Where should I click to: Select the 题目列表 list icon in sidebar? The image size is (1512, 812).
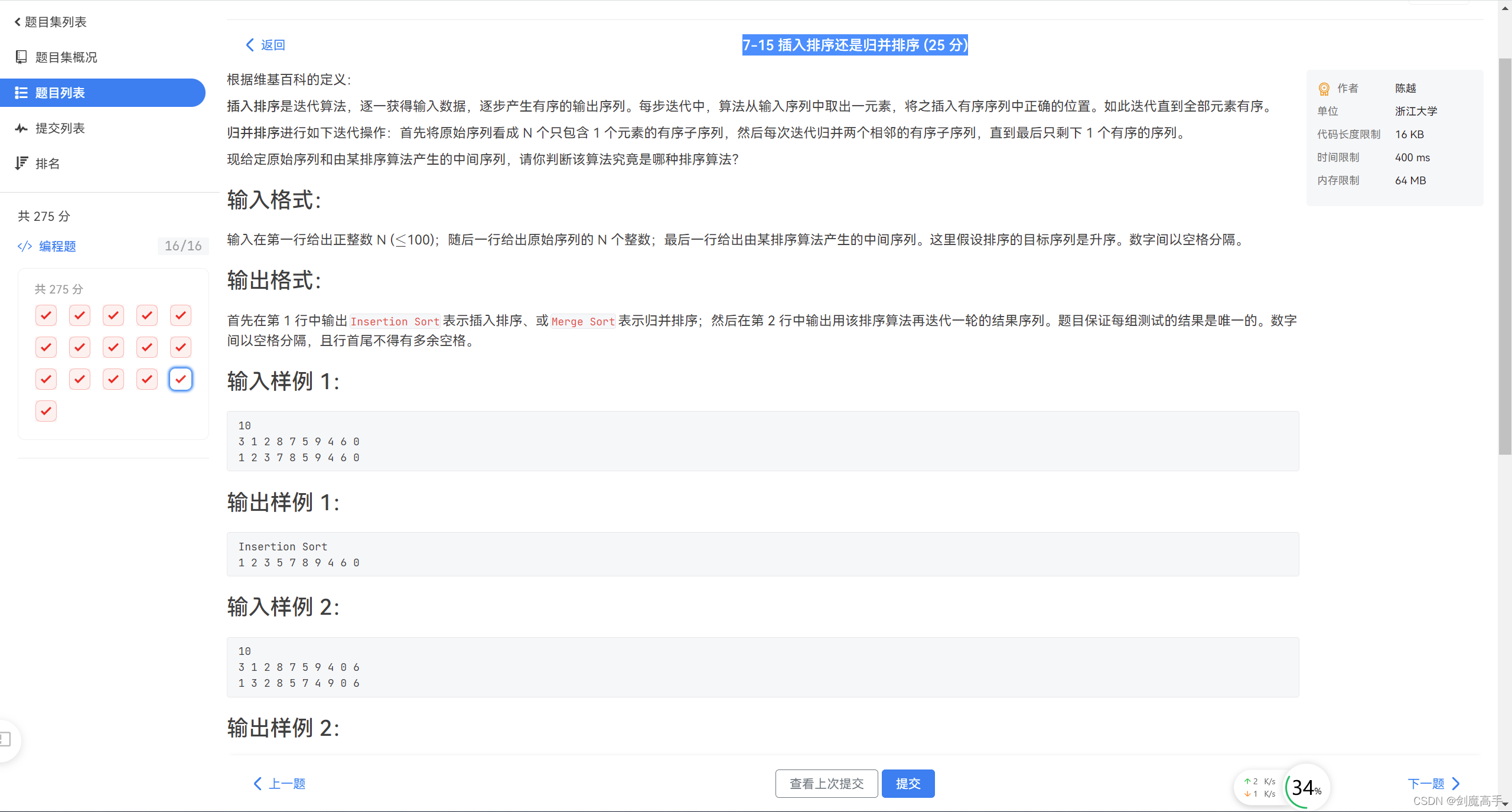pyautogui.click(x=21, y=92)
